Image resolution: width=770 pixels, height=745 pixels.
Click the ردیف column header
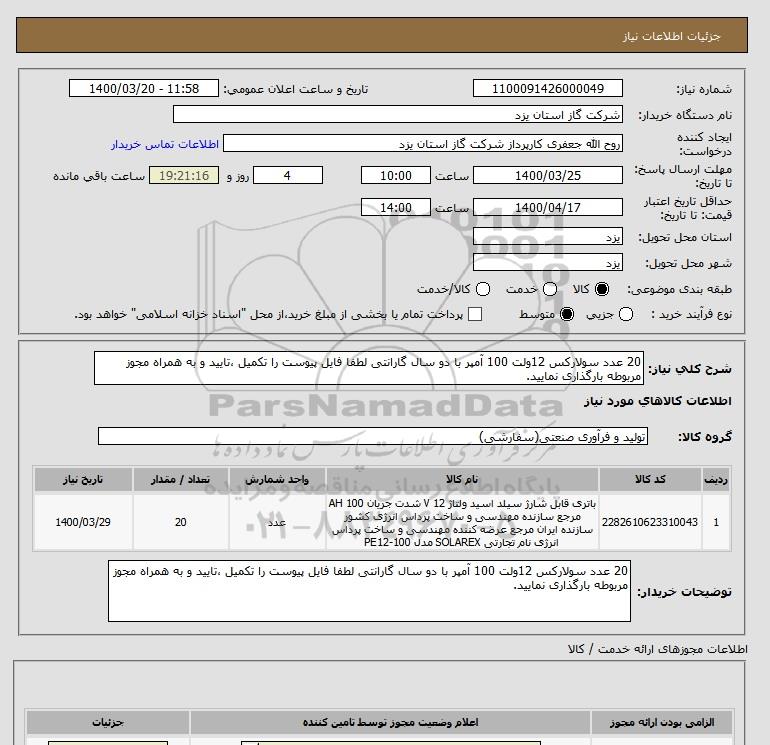coord(715,479)
